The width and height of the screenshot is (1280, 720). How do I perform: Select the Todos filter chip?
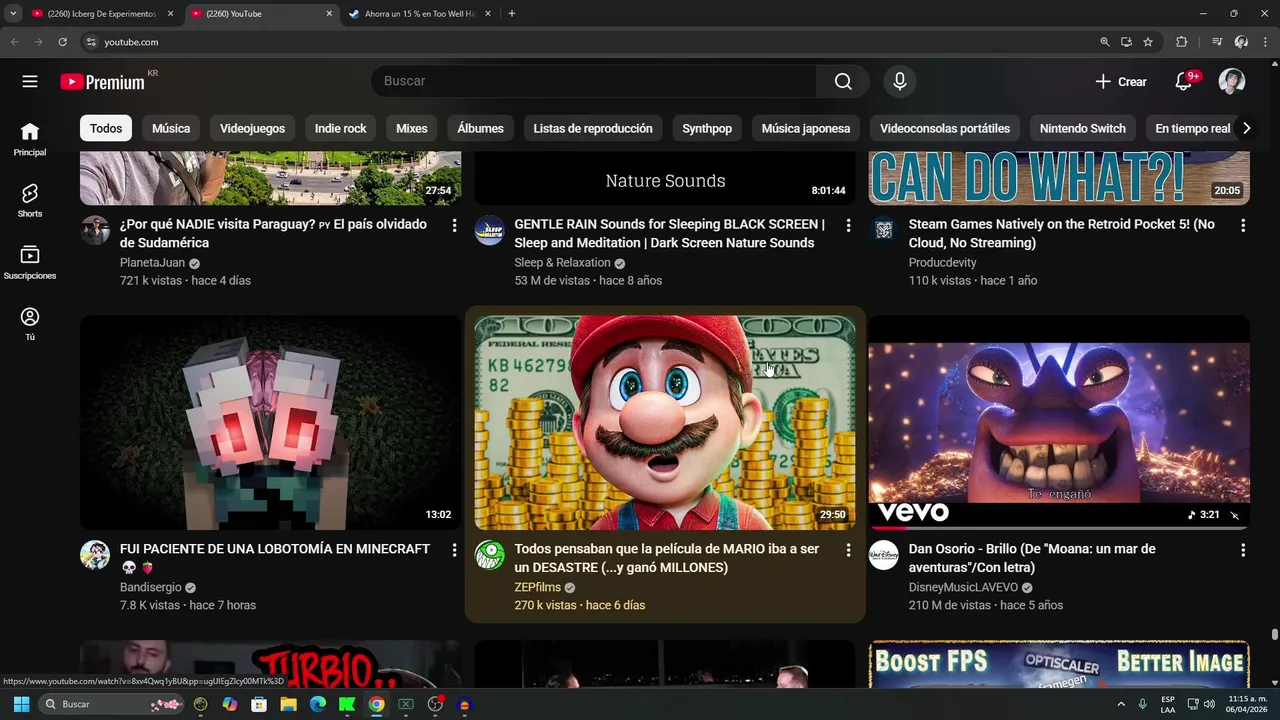pyautogui.click(x=106, y=128)
